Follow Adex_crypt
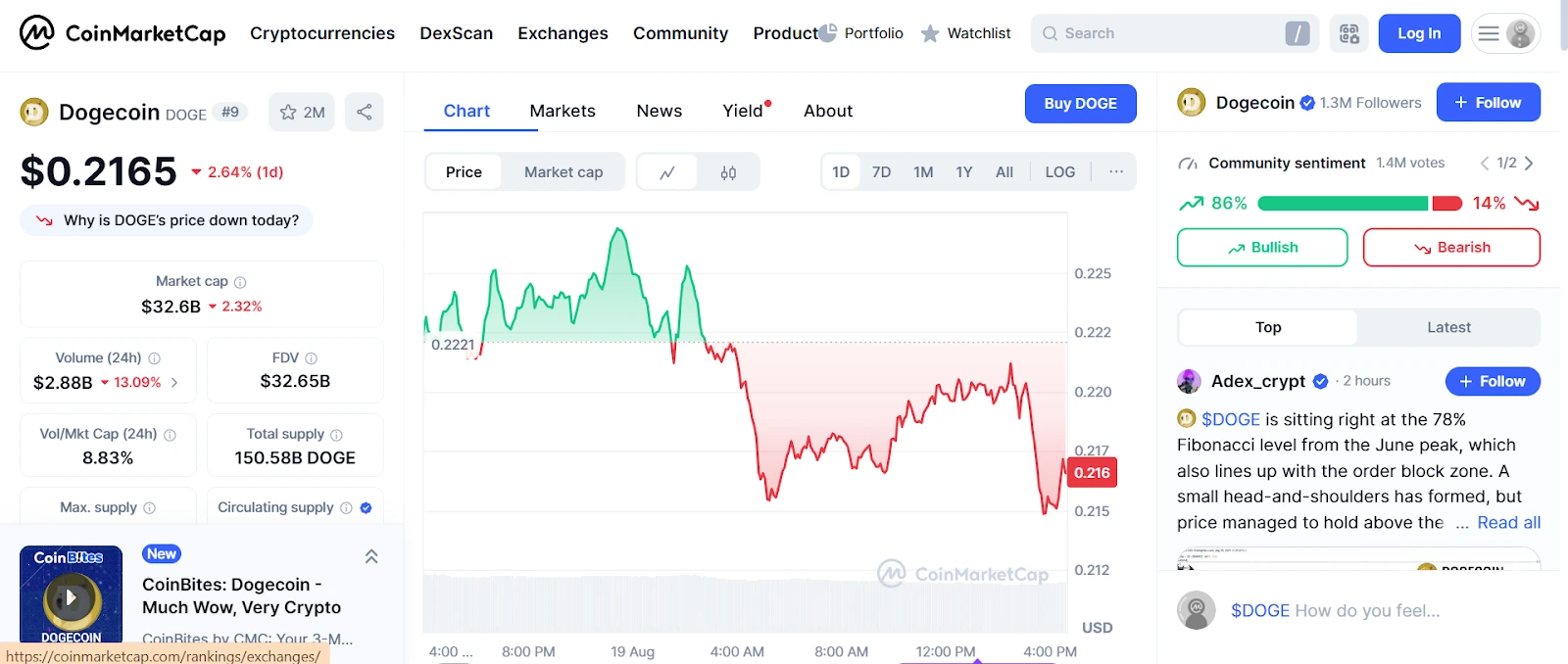Screen dimensions: 1568x664 point(1493,381)
